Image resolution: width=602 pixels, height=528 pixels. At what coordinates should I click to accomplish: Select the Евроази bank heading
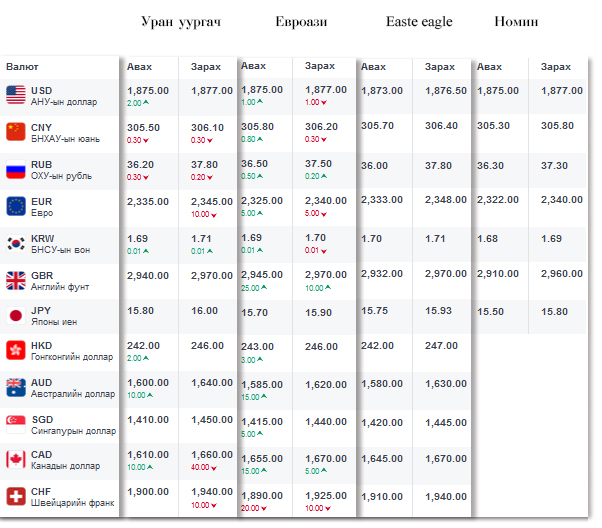[x=301, y=21]
